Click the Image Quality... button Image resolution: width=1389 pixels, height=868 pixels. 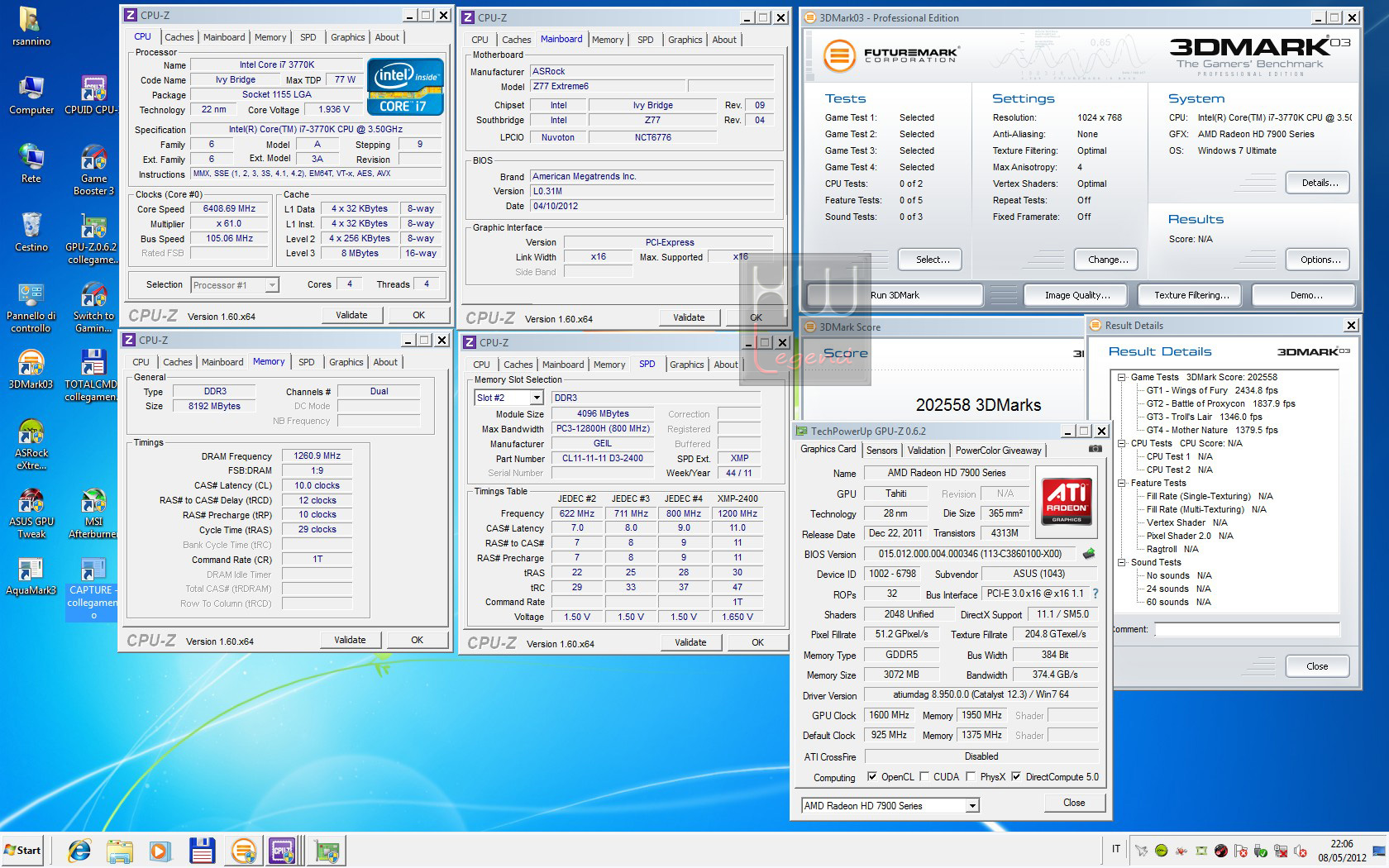pyautogui.click(x=1076, y=295)
